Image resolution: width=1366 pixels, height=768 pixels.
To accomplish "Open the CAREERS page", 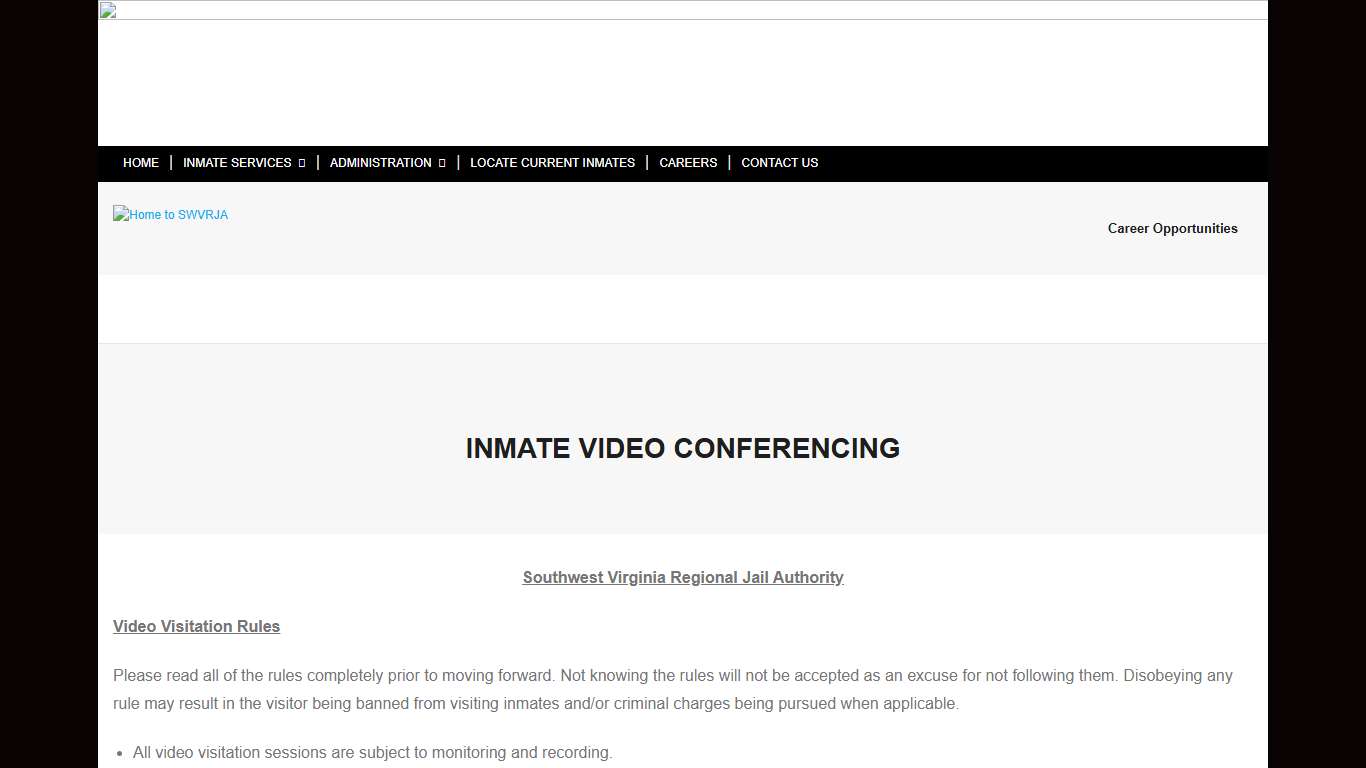I will pyautogui.click(x=688, y=162).
